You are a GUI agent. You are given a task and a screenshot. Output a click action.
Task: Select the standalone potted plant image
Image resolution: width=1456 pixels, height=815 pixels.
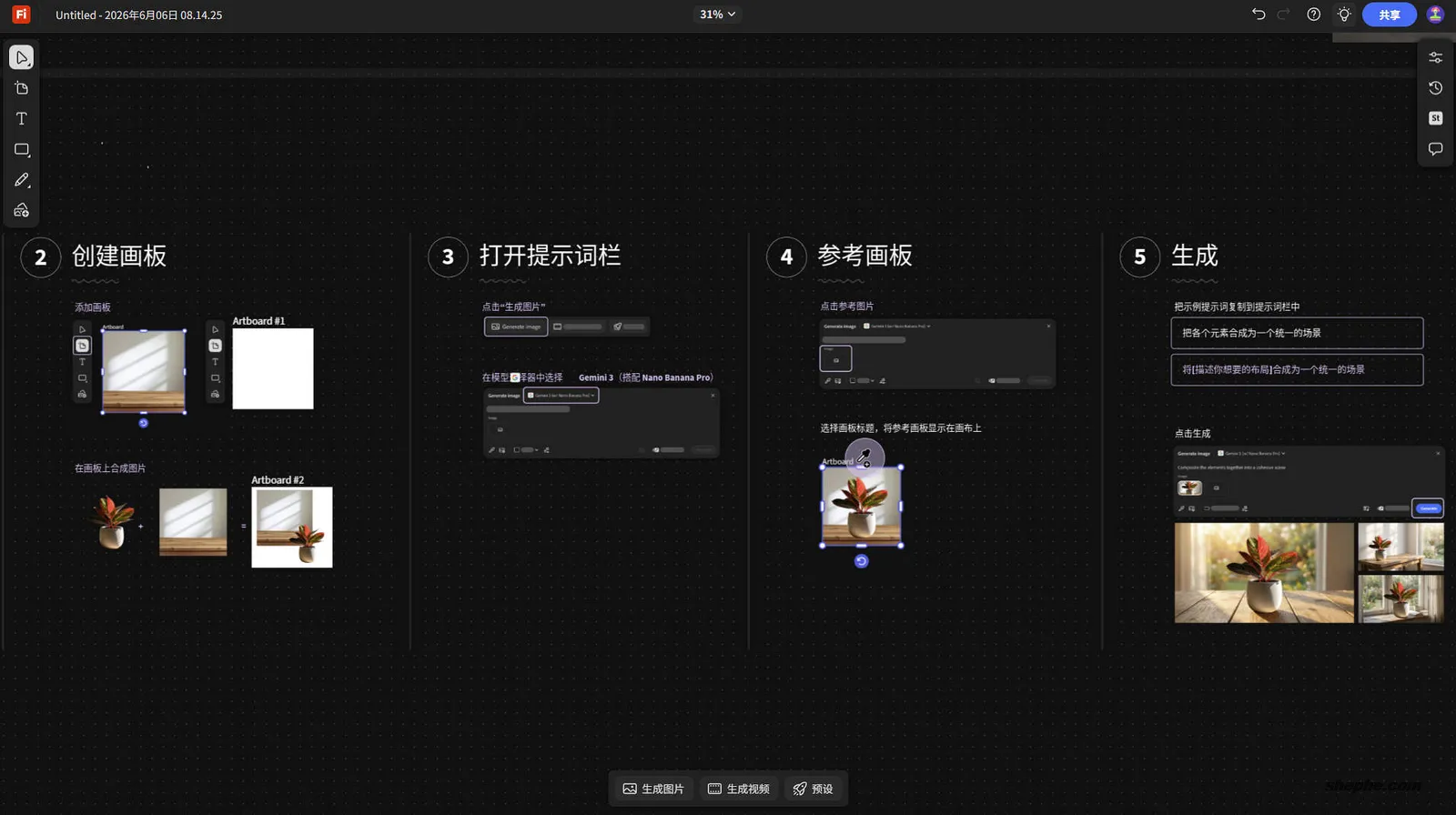[x=113, y=522]
